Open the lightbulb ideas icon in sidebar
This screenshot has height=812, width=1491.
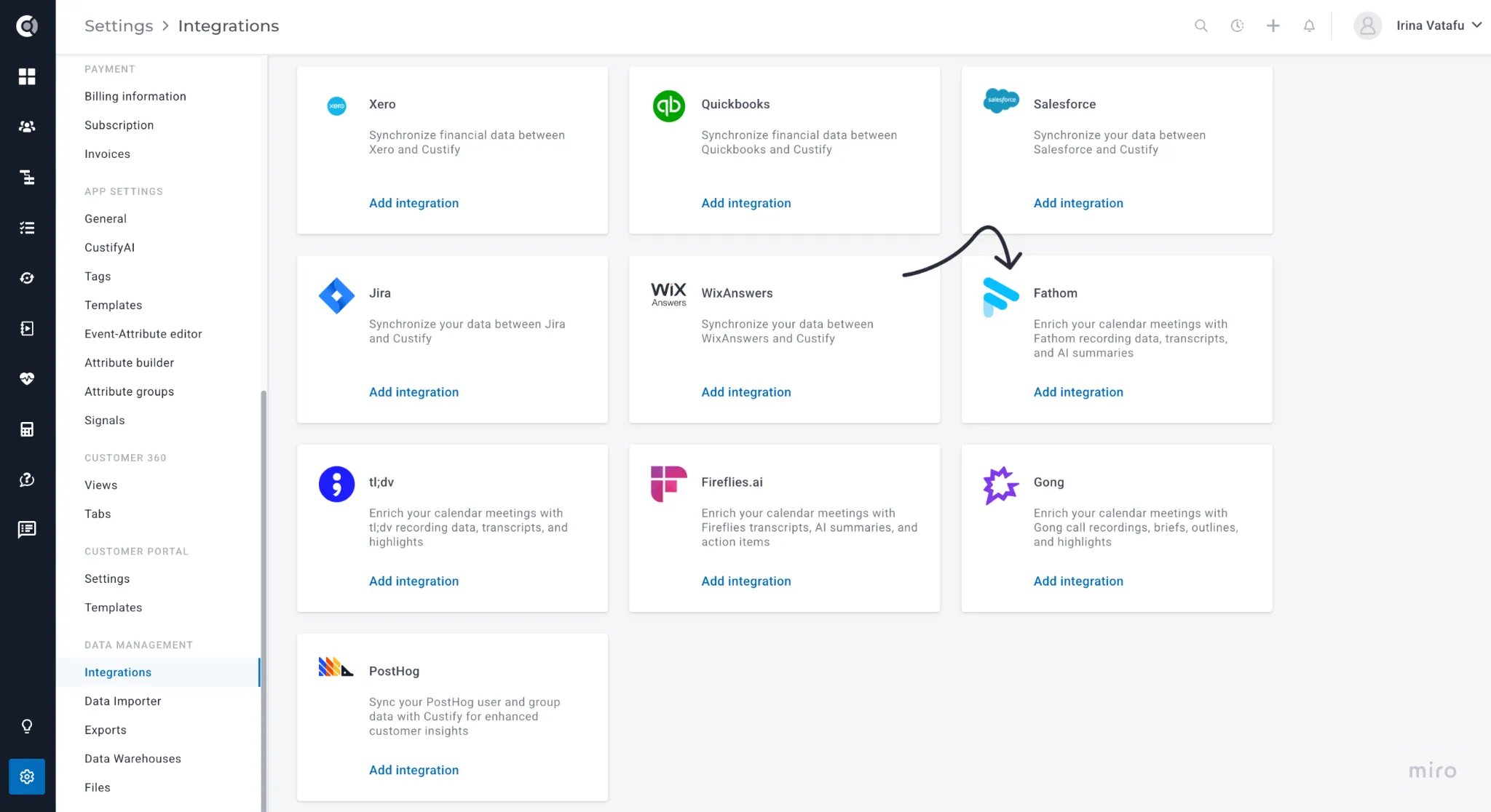27,726
